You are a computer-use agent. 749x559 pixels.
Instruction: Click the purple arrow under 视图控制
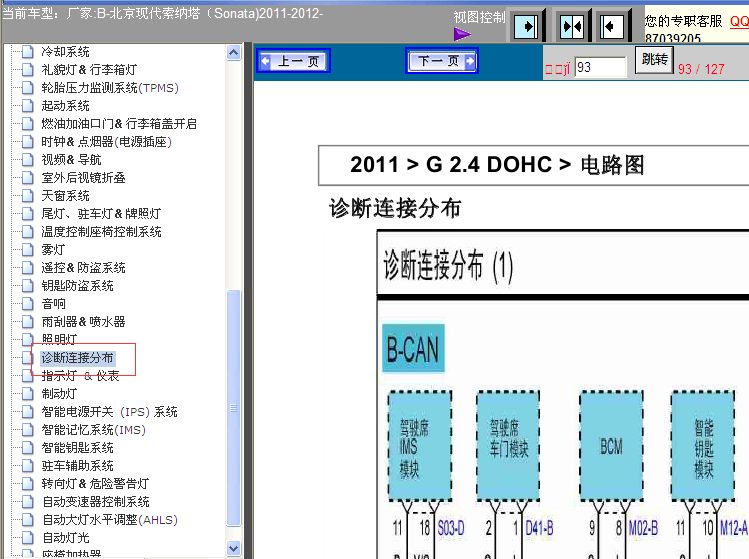[462, 34]
